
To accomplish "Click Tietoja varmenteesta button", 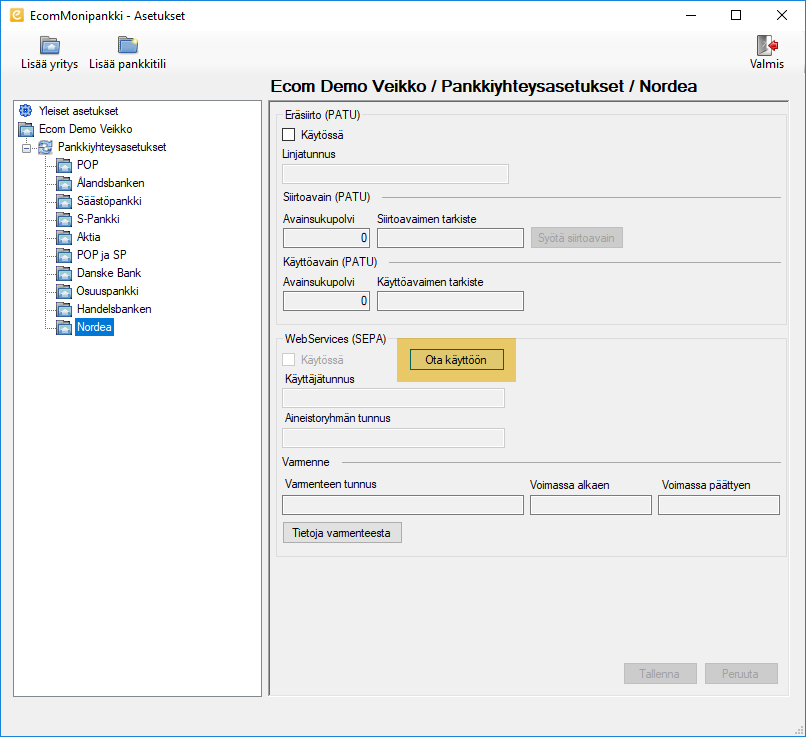I will tap(342, 533).
